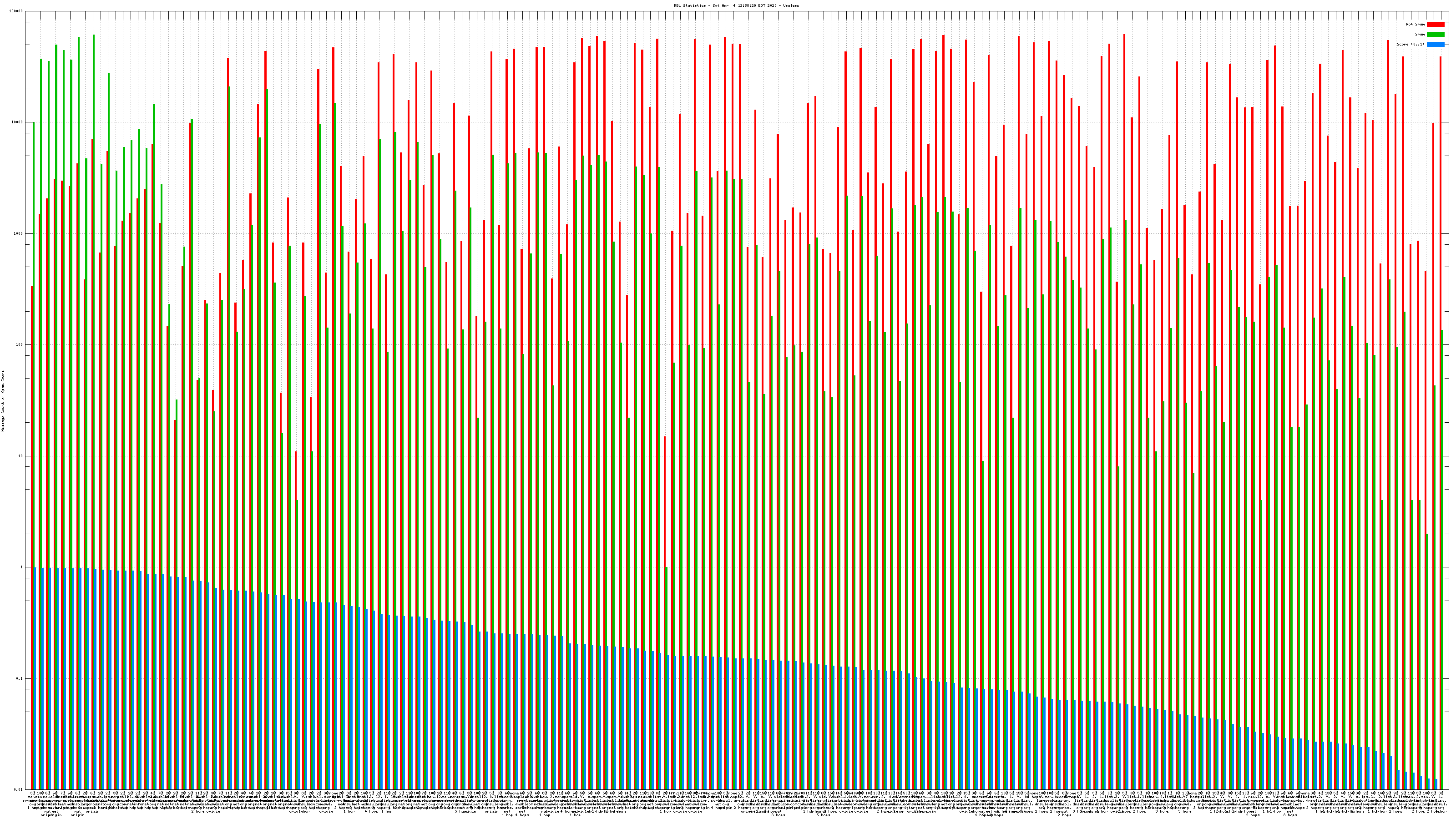Click the 10 y-axis tick label
The height and width of the screenshot is (819, 1456).
pyautogui.click(x=21, y=456)
